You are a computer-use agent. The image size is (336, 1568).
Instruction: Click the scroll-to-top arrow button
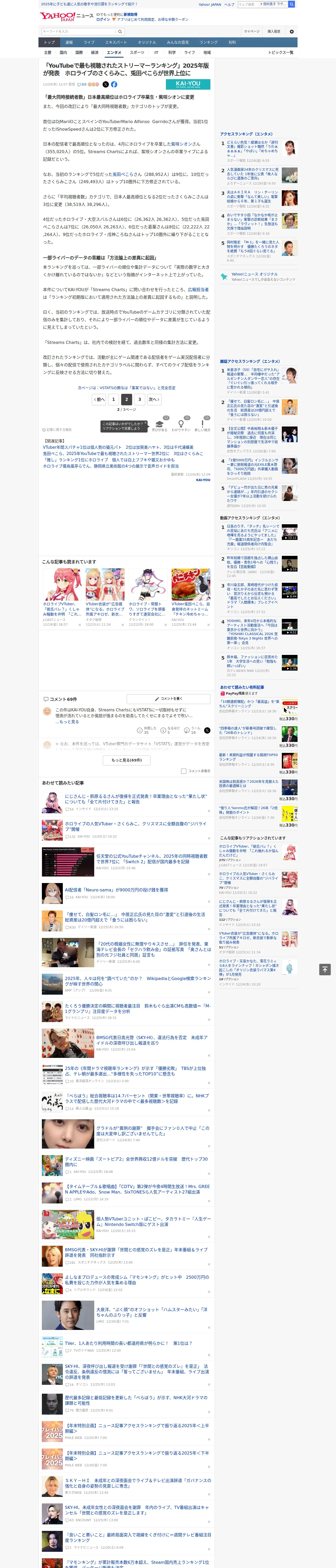324,970
